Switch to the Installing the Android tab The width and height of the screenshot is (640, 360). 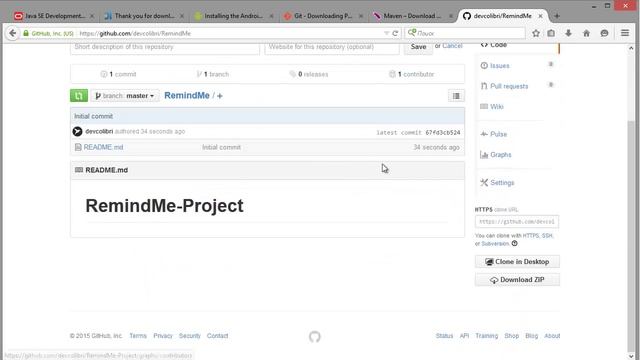[x=233, y=16]
